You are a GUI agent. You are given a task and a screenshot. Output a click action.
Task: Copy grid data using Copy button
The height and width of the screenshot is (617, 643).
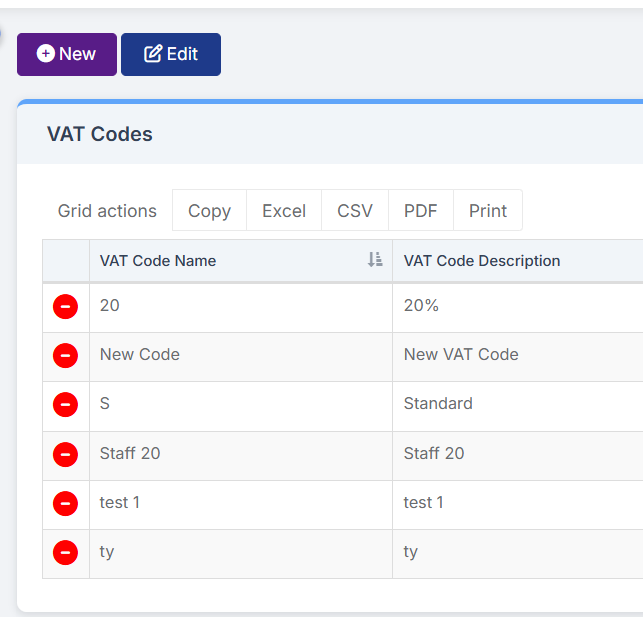(x=209, y=210)
